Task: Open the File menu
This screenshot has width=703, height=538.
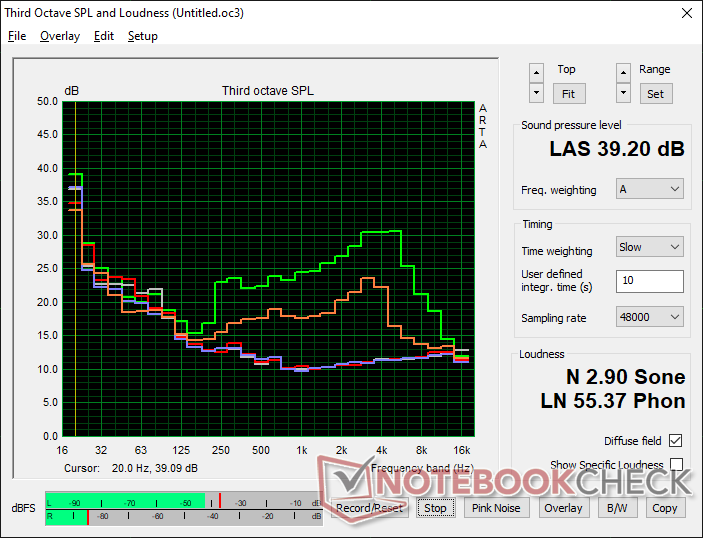Action: point(17,36)
